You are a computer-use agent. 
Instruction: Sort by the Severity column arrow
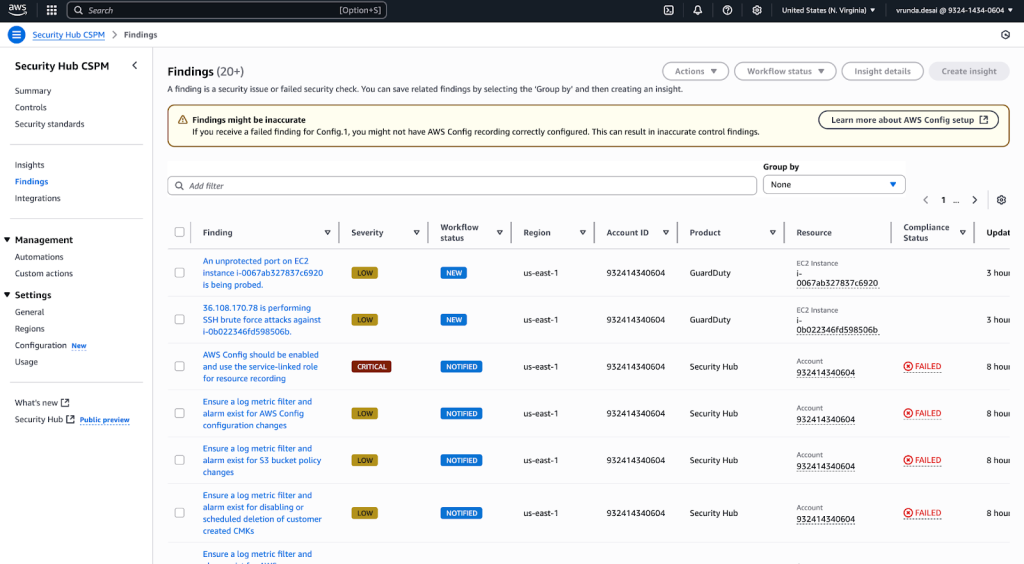pos(416,233)
